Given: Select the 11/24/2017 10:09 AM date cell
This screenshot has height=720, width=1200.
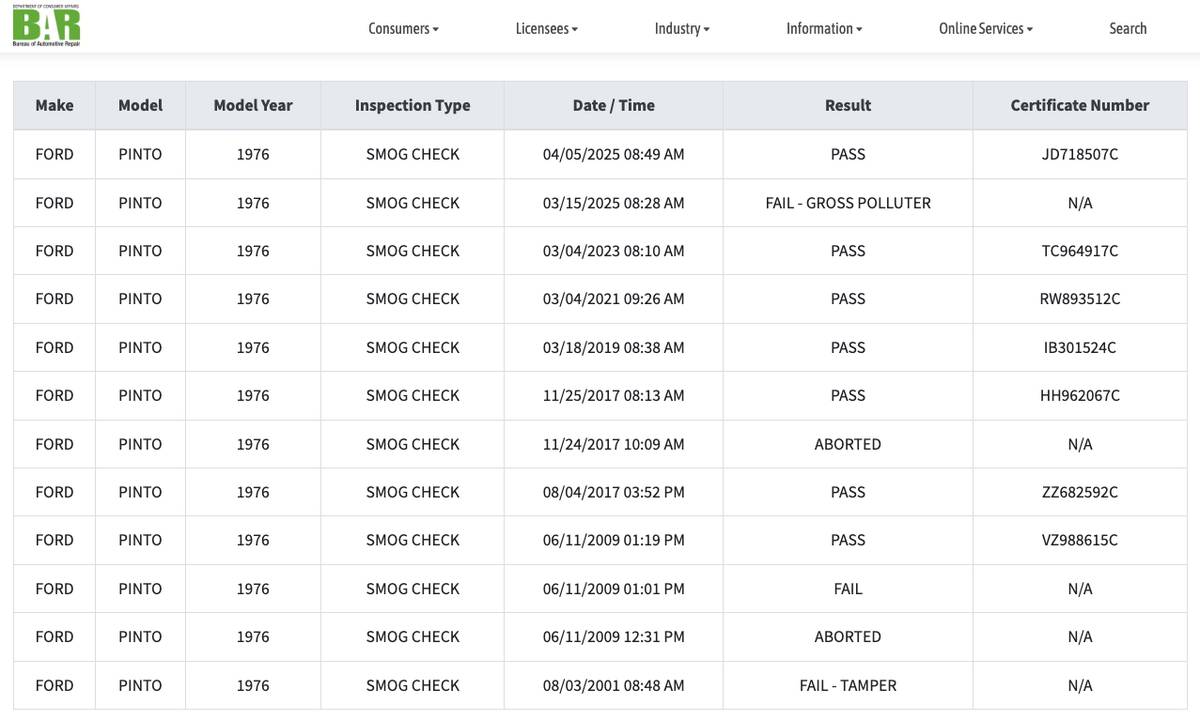Looking at the screenshot, I should point(613,444).
